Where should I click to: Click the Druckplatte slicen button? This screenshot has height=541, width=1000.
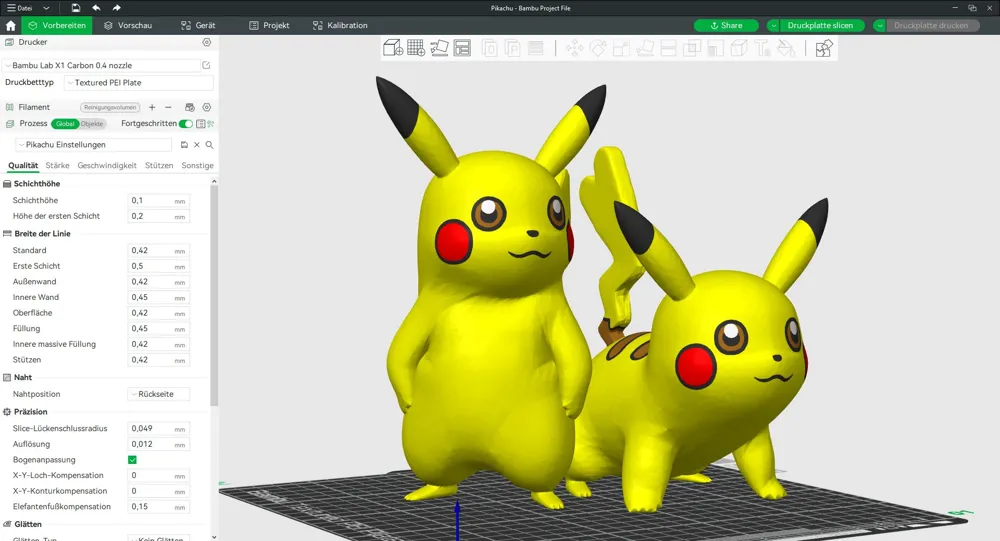tap(820, 26)
